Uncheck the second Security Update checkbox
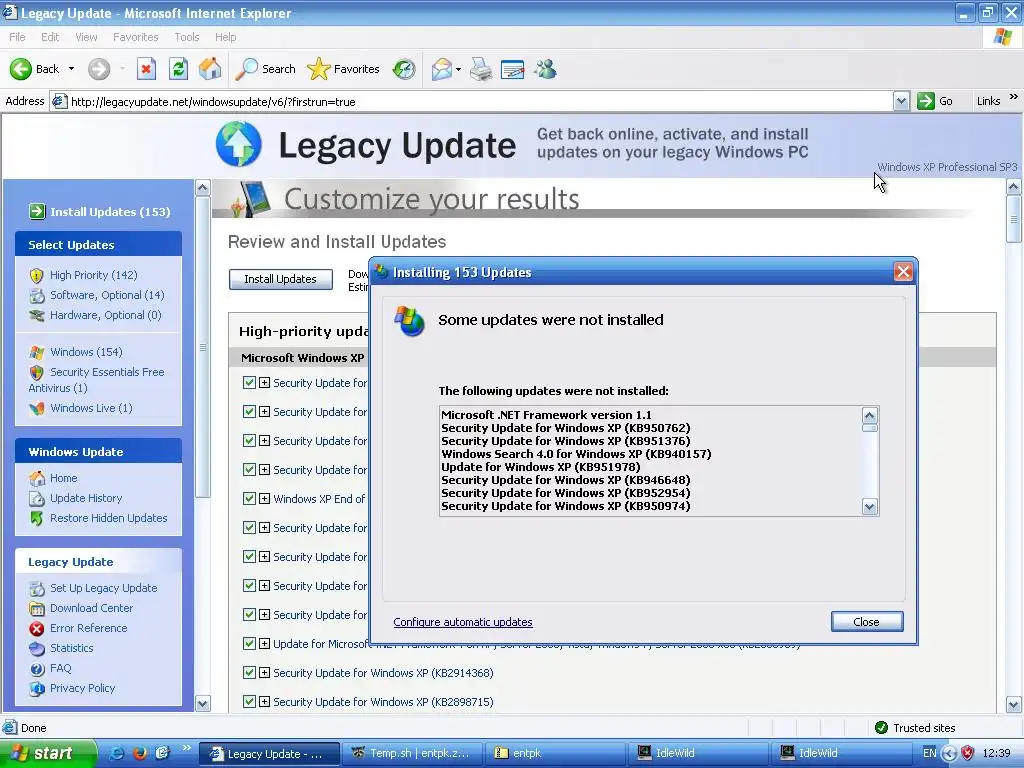This screenshot has width=1024, height=768. (249, 411)
